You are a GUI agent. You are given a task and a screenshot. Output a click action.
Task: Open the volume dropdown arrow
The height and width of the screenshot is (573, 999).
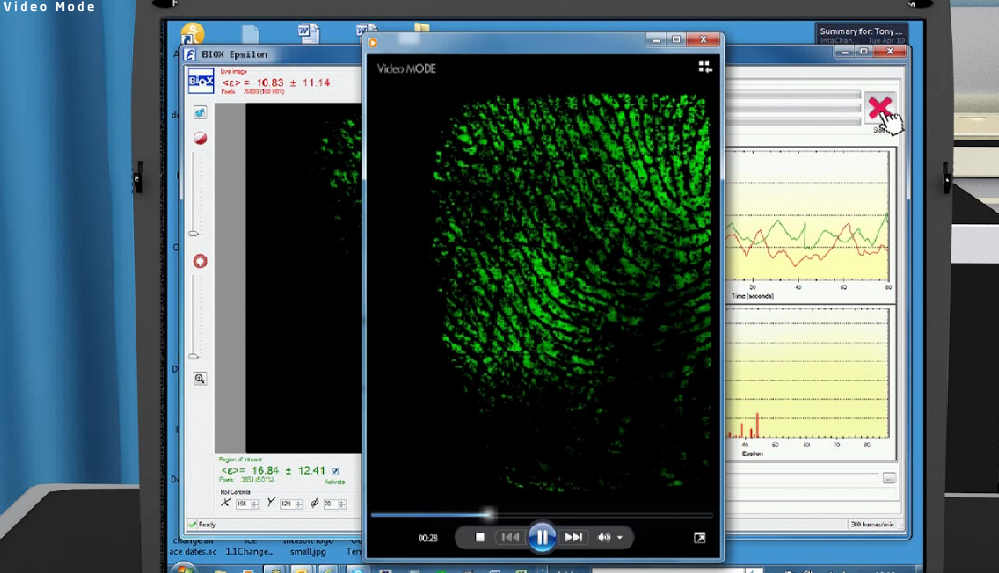click(x=620, y=538)
